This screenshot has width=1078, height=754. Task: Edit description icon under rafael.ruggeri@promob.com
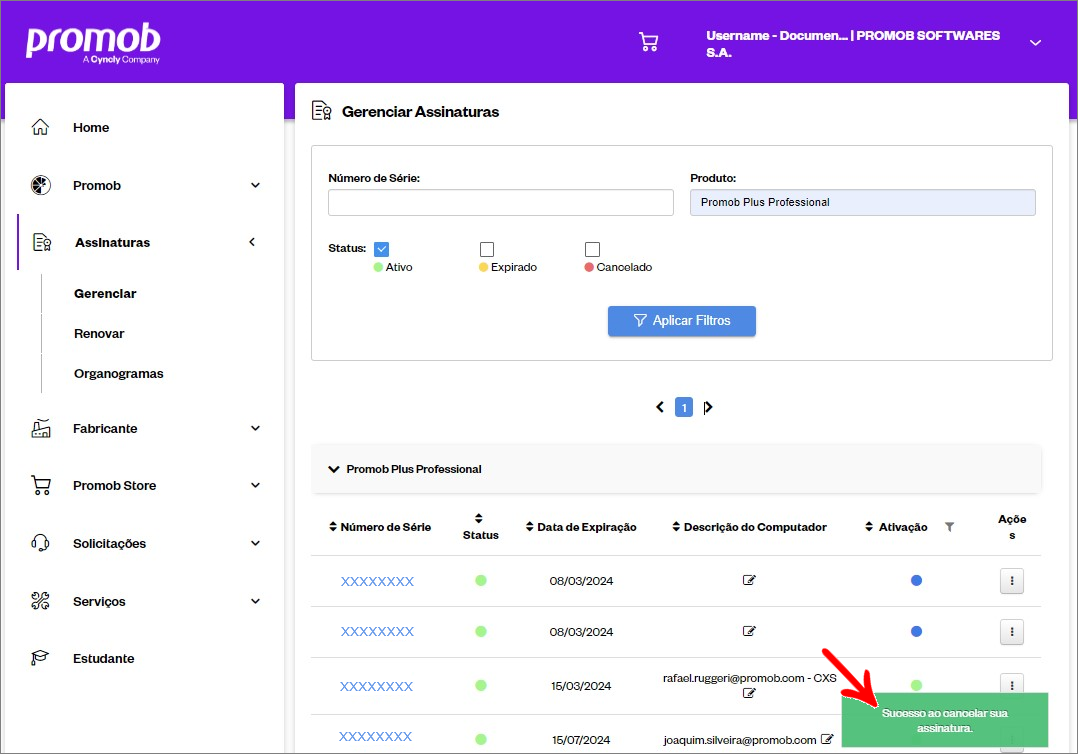[x=749, y=693]
